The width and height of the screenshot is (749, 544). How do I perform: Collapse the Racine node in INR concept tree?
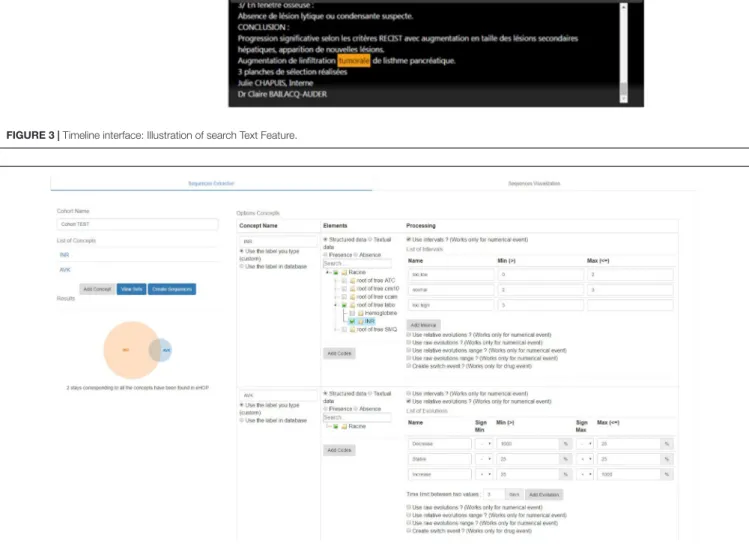point(328,273)
